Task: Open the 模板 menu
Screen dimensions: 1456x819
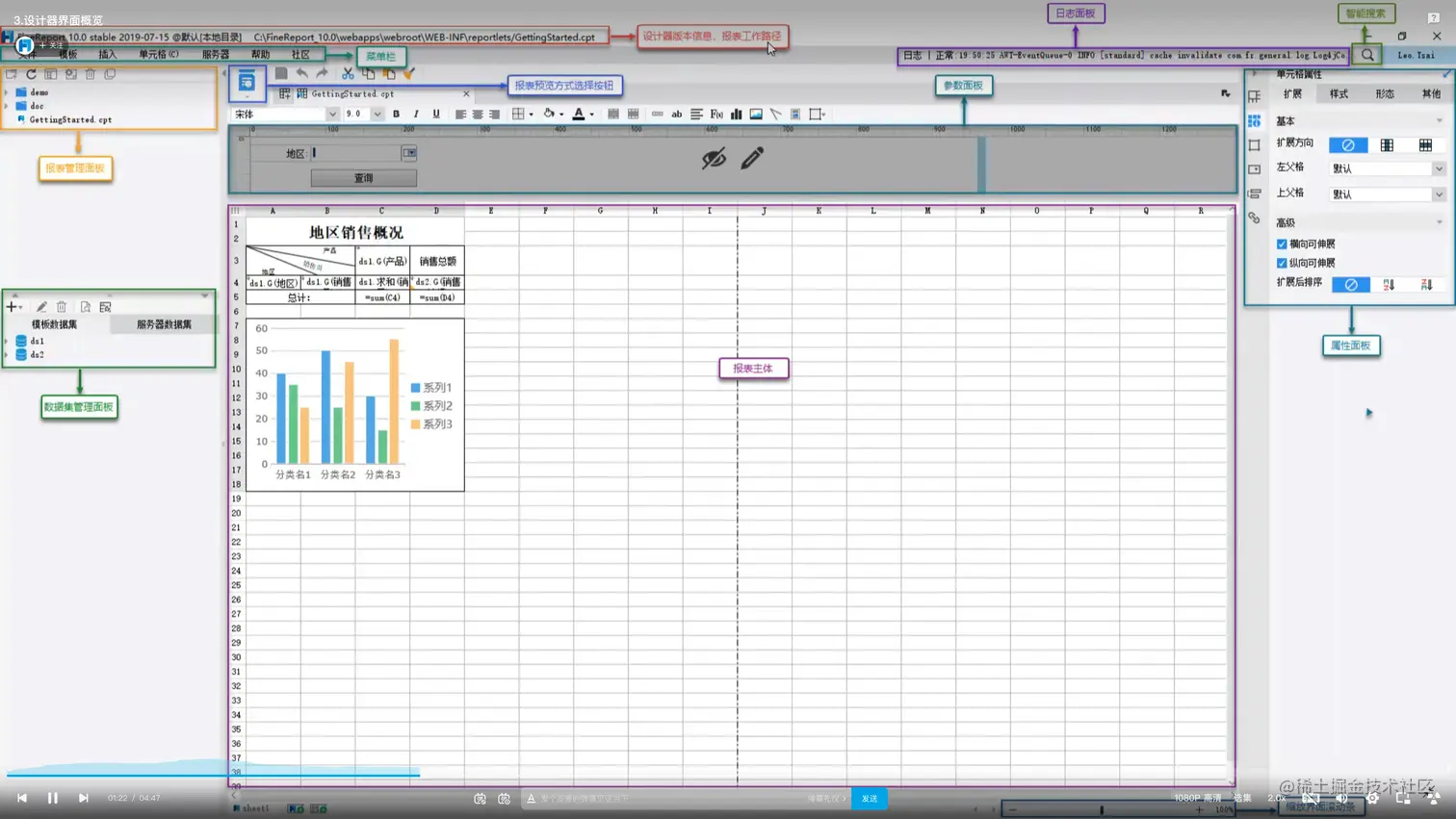Action: [x=67, y=55]
